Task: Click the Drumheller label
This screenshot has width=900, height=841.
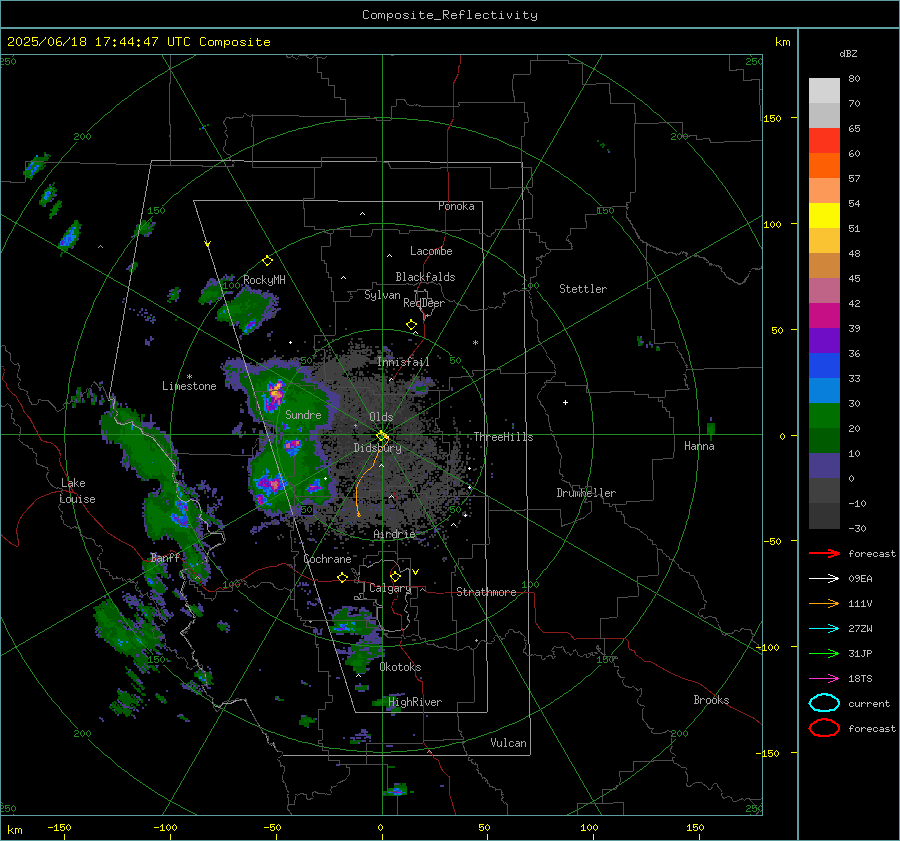Action: click(586, 493)
